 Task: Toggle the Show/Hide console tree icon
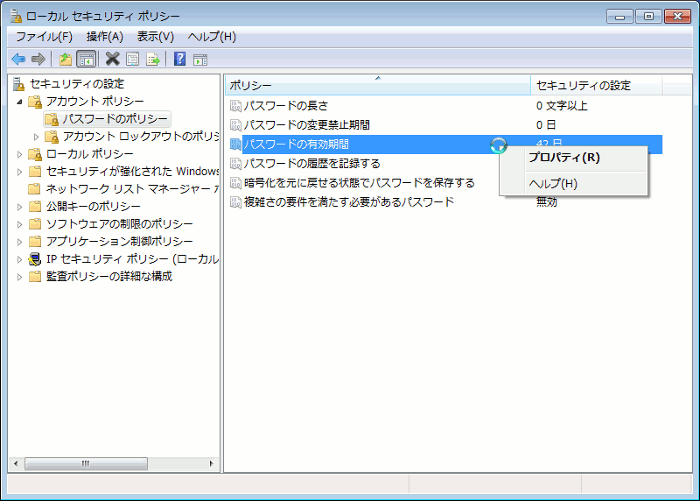[86, 59]
